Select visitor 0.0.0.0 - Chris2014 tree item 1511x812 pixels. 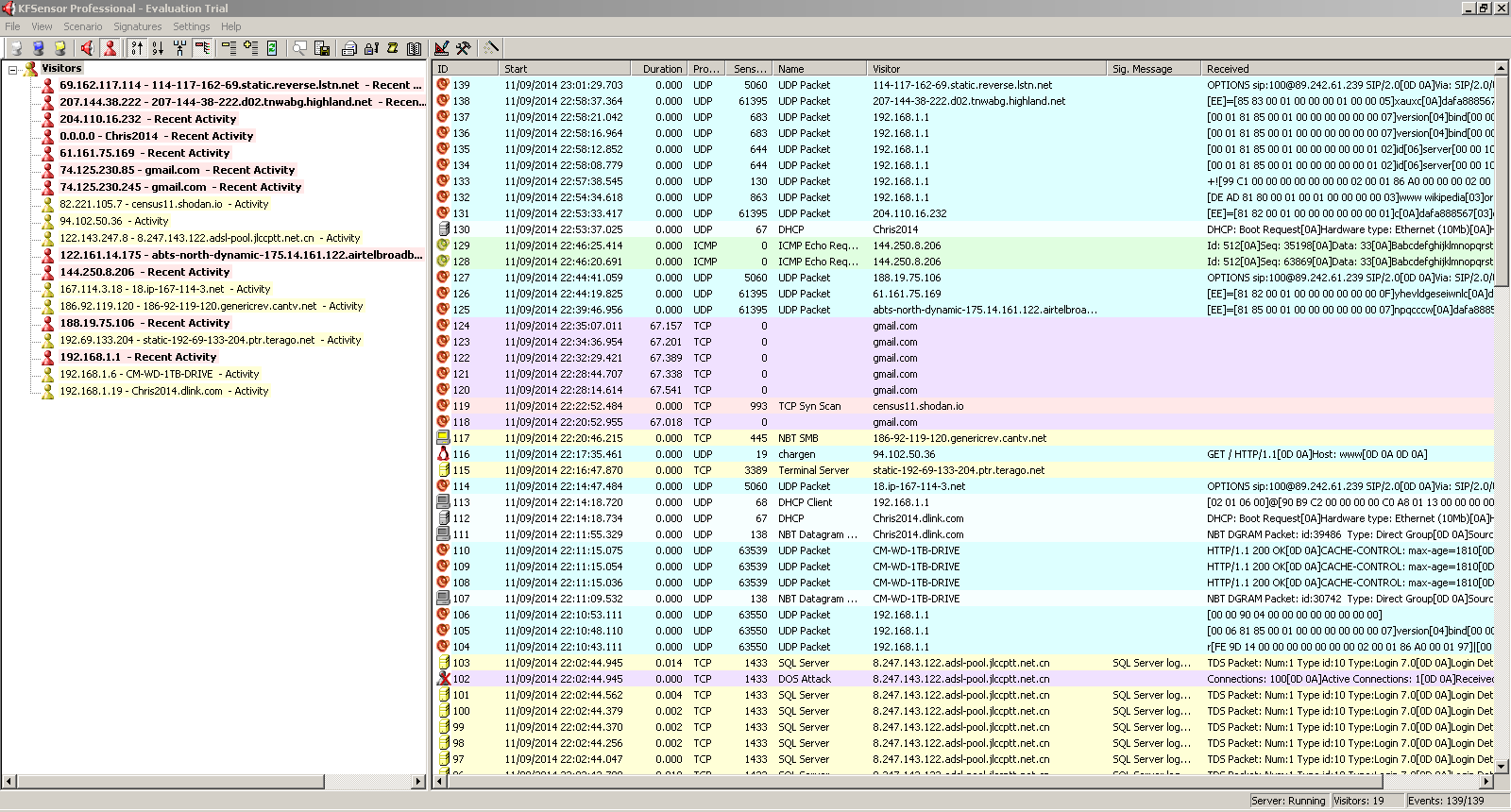coord(156,136)
